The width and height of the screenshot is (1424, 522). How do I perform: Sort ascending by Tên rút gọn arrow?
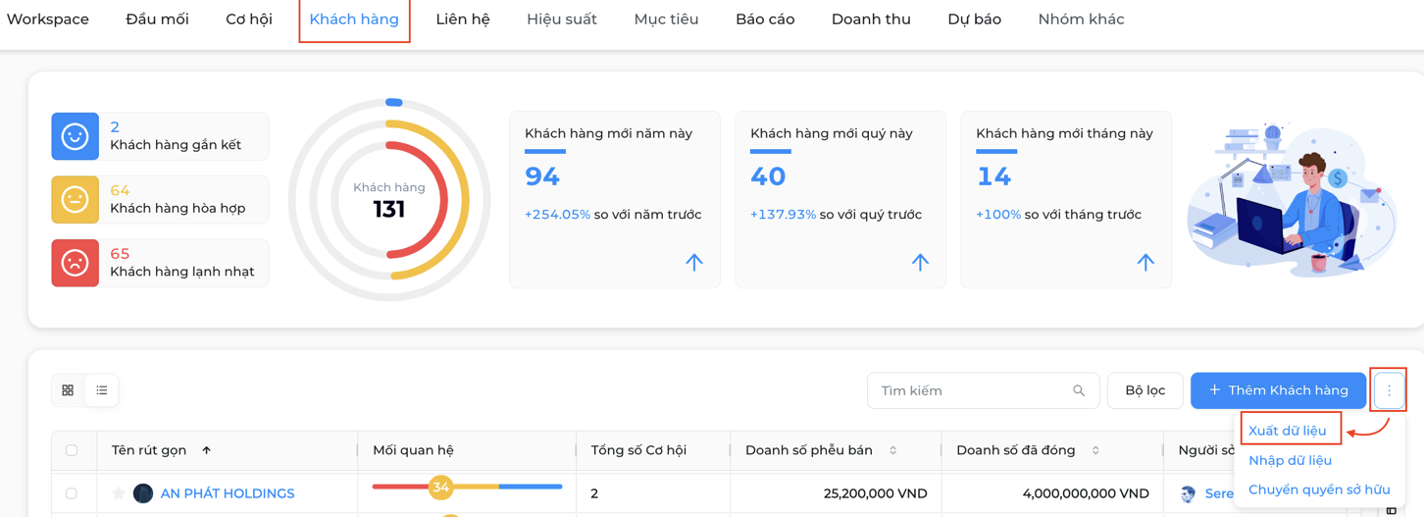click(x=206, y=450)
